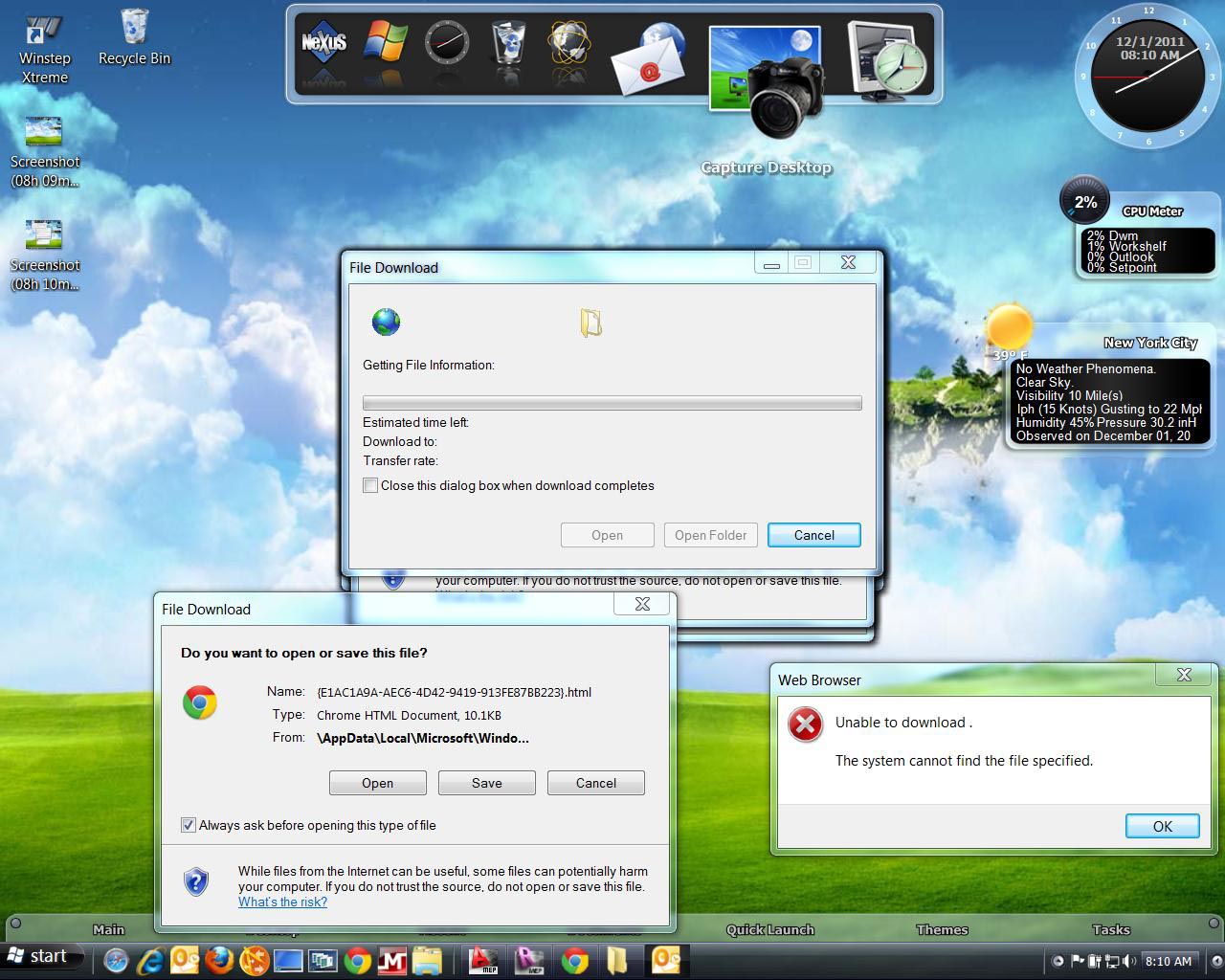Click the Winstep Xtreme desktop shortcut

click(x=44, y=50)
